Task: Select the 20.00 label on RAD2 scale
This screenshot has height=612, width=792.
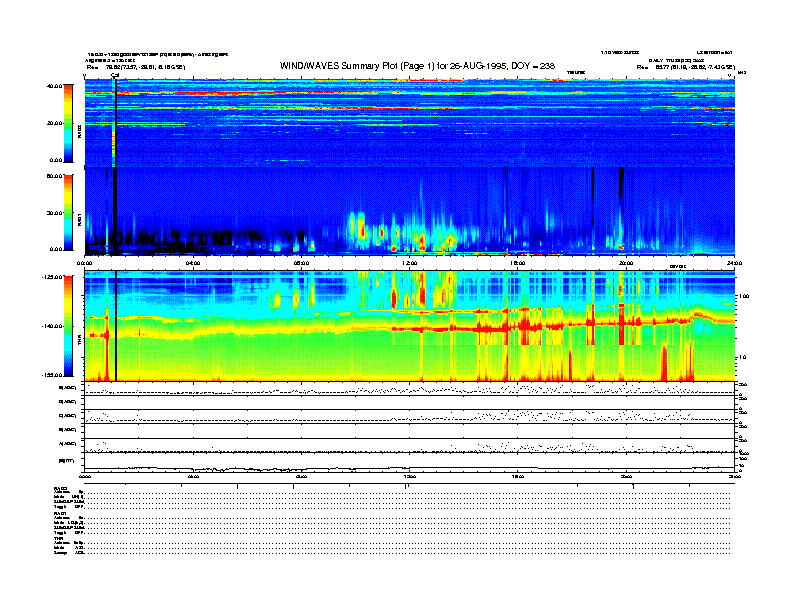Action: click(x=55, y=123)
